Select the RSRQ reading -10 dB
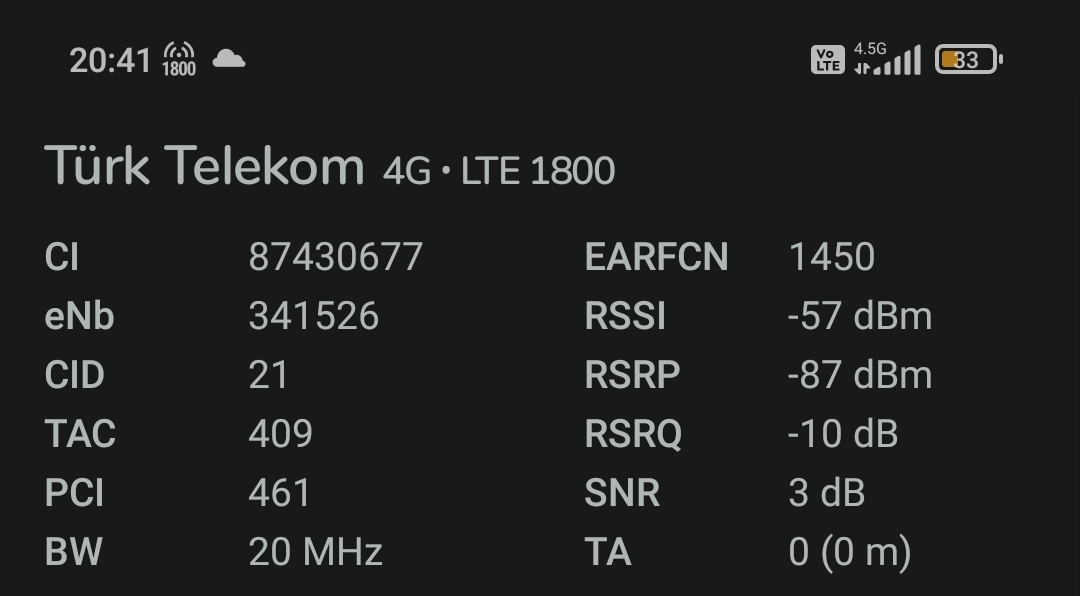This screenshot has height=596, width=1080. pos(842,434)
